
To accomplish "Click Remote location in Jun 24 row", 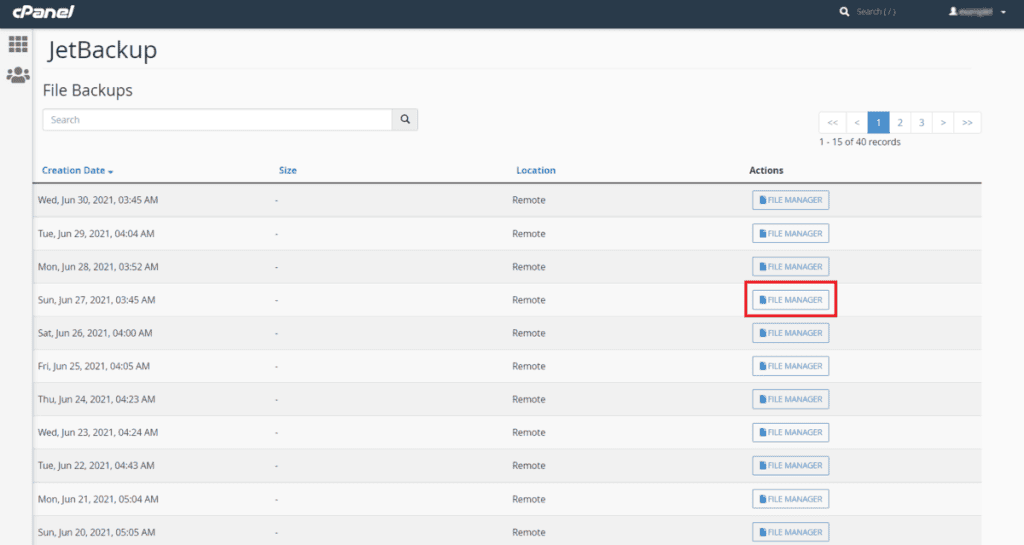I will pyautogui.click(x=528, y=399).
